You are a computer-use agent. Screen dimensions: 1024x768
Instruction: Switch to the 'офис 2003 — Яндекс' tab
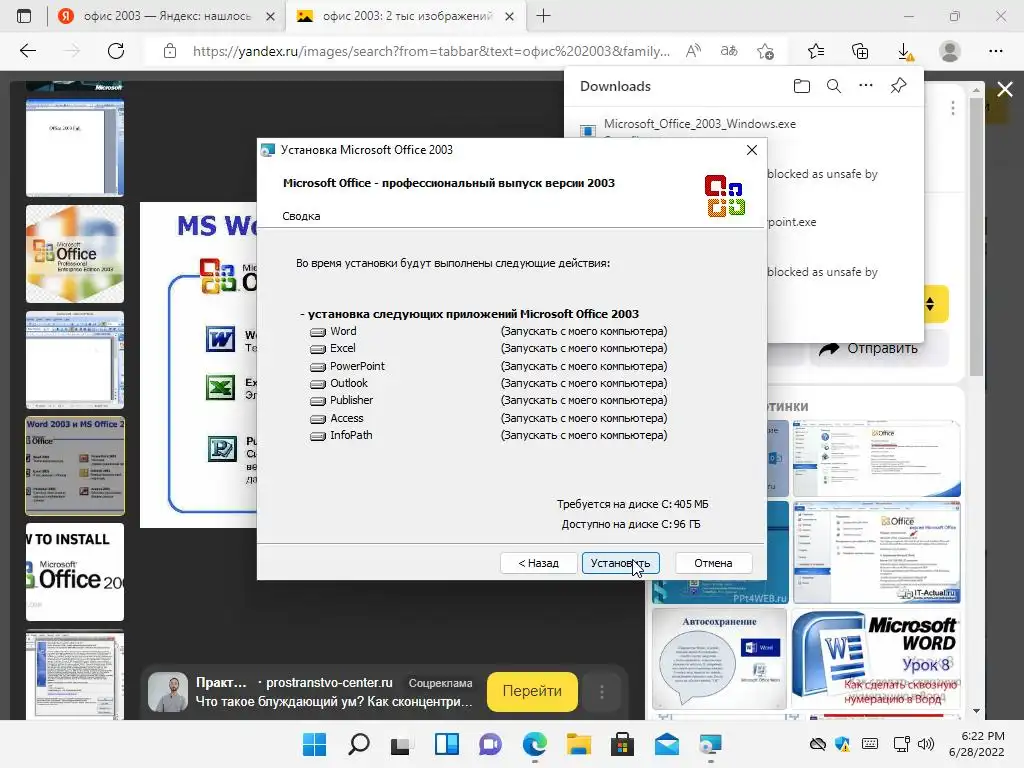167,16
